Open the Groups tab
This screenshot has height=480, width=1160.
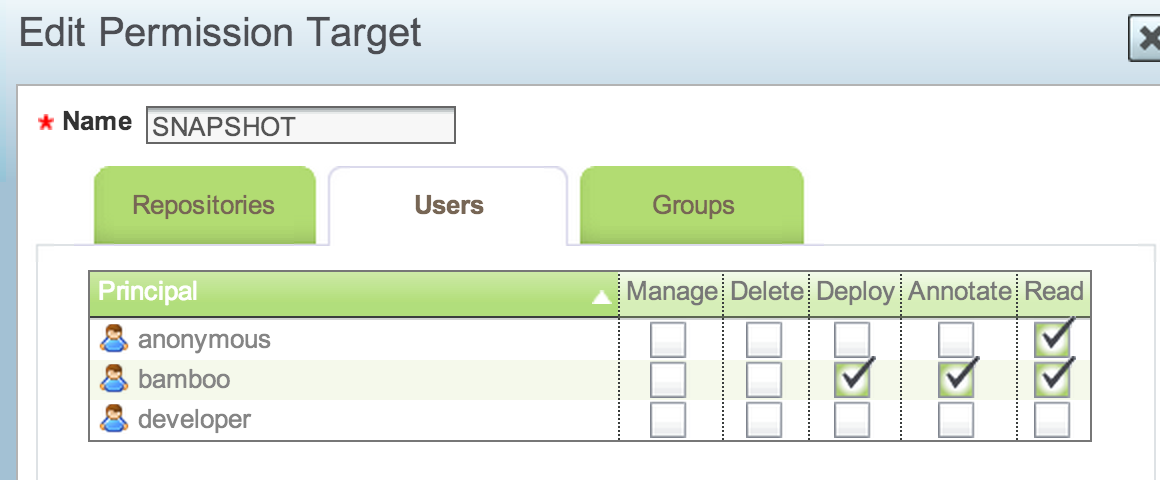(x=693, y=206)
